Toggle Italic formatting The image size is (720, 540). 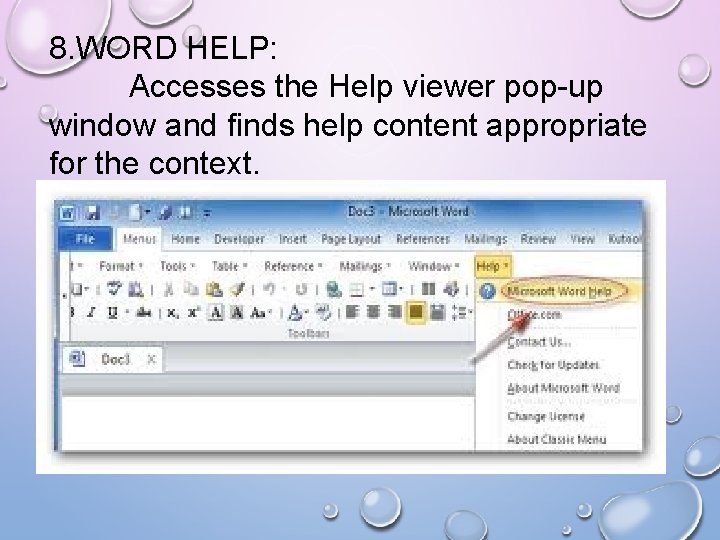coord(91,313)
